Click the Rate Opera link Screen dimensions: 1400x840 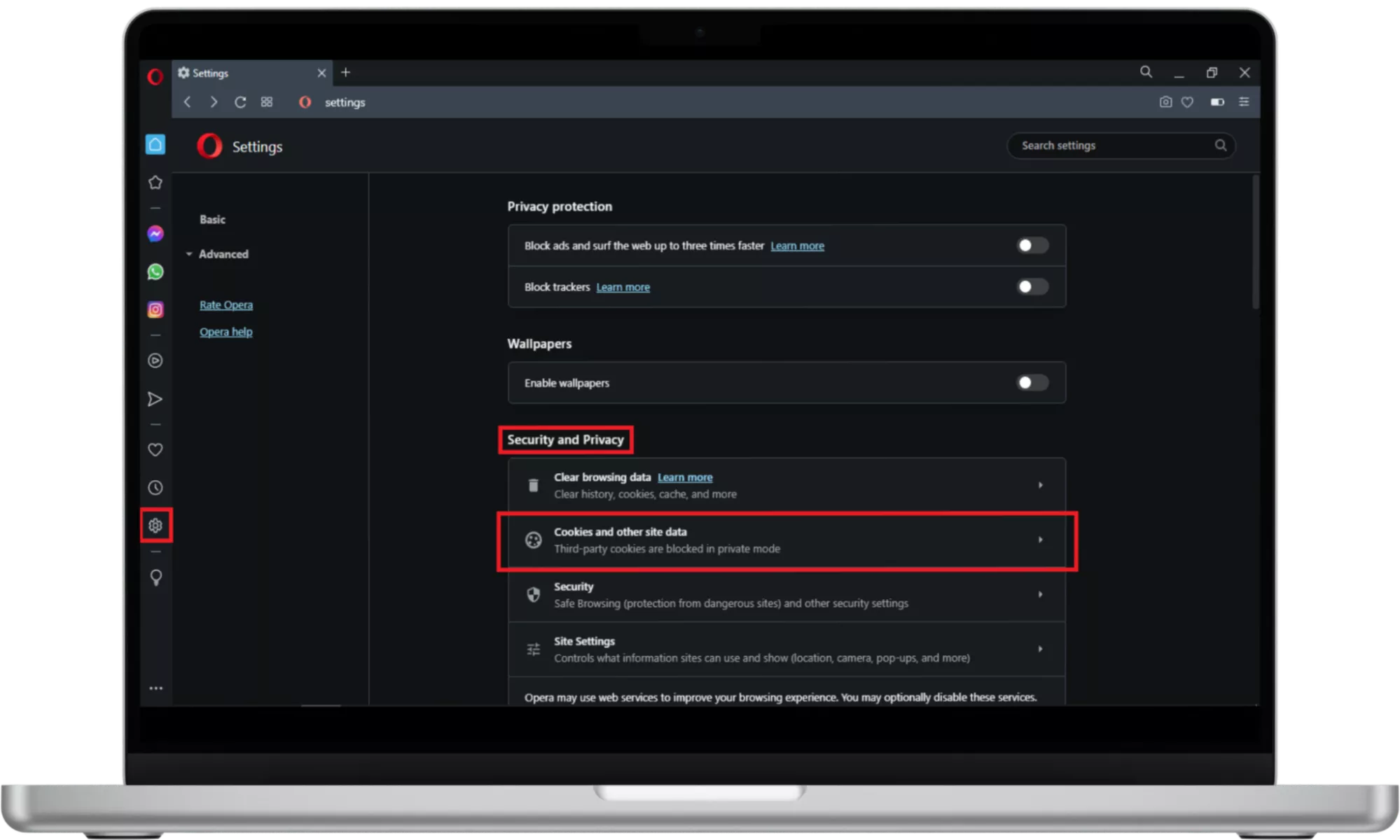[x=226, y=305]
